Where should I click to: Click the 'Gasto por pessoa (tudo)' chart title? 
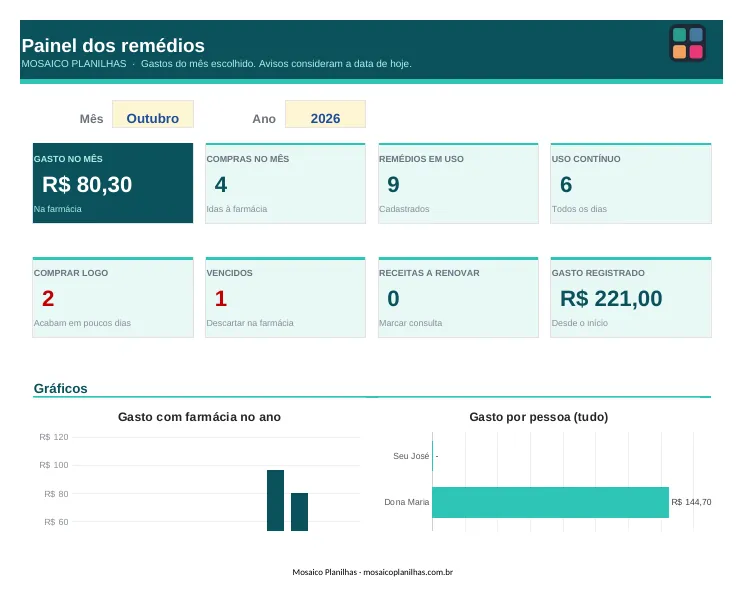tap(539, 417)
